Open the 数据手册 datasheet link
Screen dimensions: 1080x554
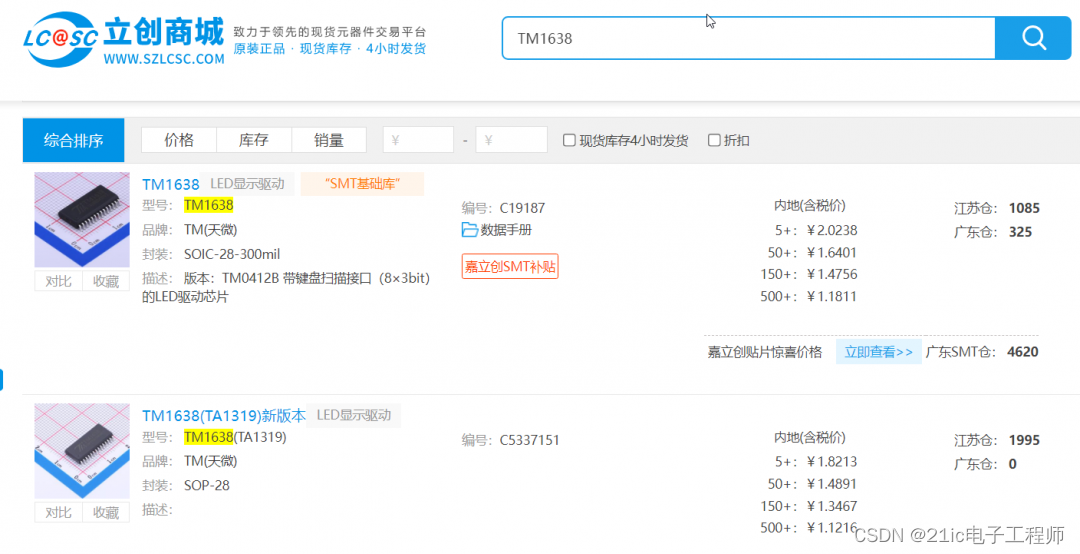click(506, 230)
